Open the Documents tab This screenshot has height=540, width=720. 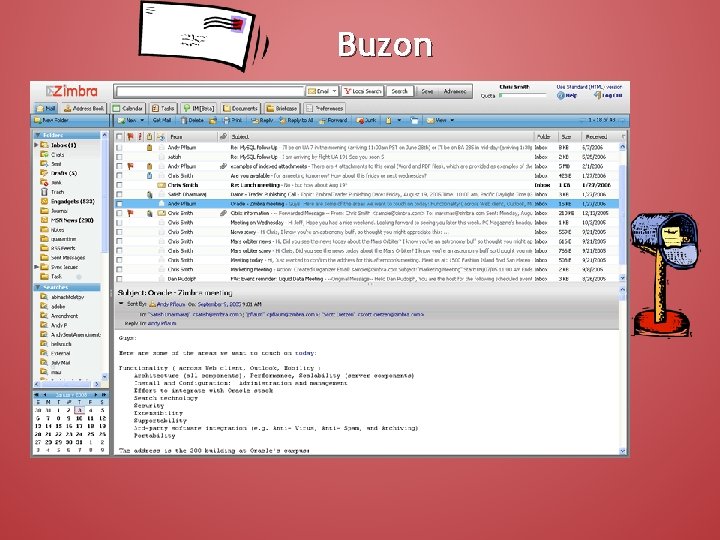(240, 108)
